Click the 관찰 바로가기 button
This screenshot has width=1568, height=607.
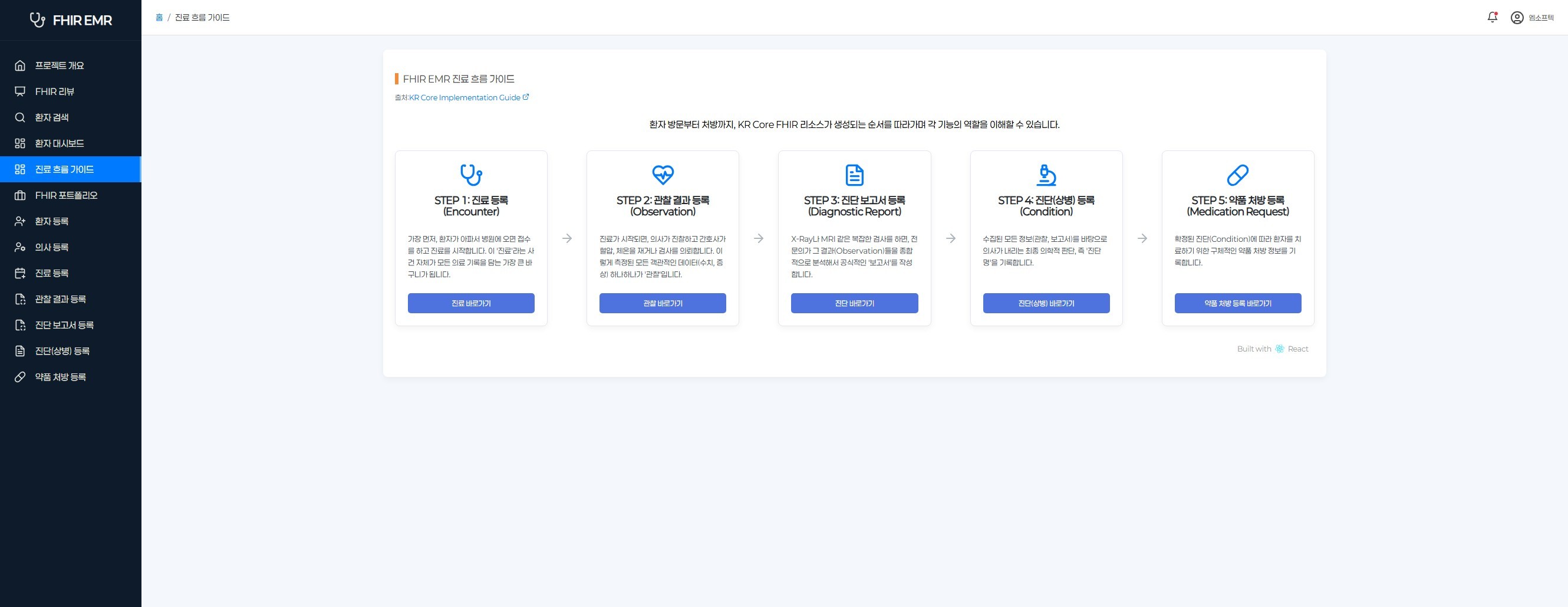point(663,303)
